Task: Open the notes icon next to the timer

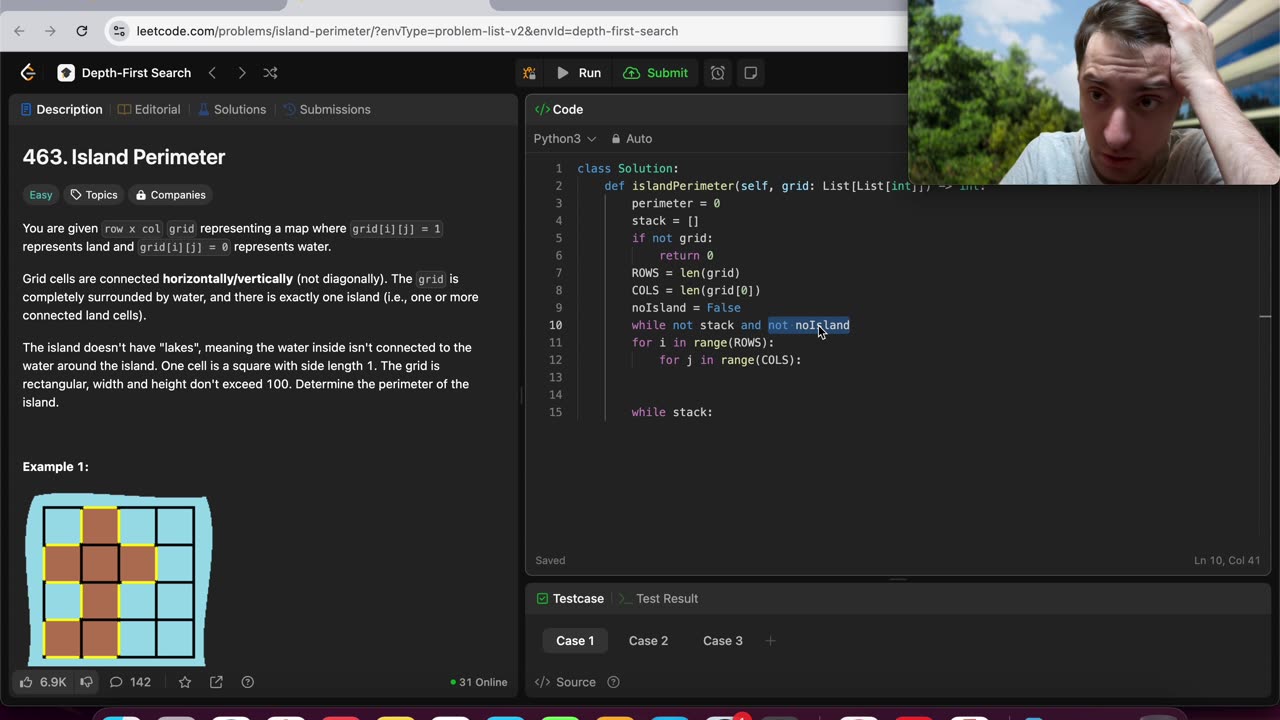Action: [x=751, y=73]
